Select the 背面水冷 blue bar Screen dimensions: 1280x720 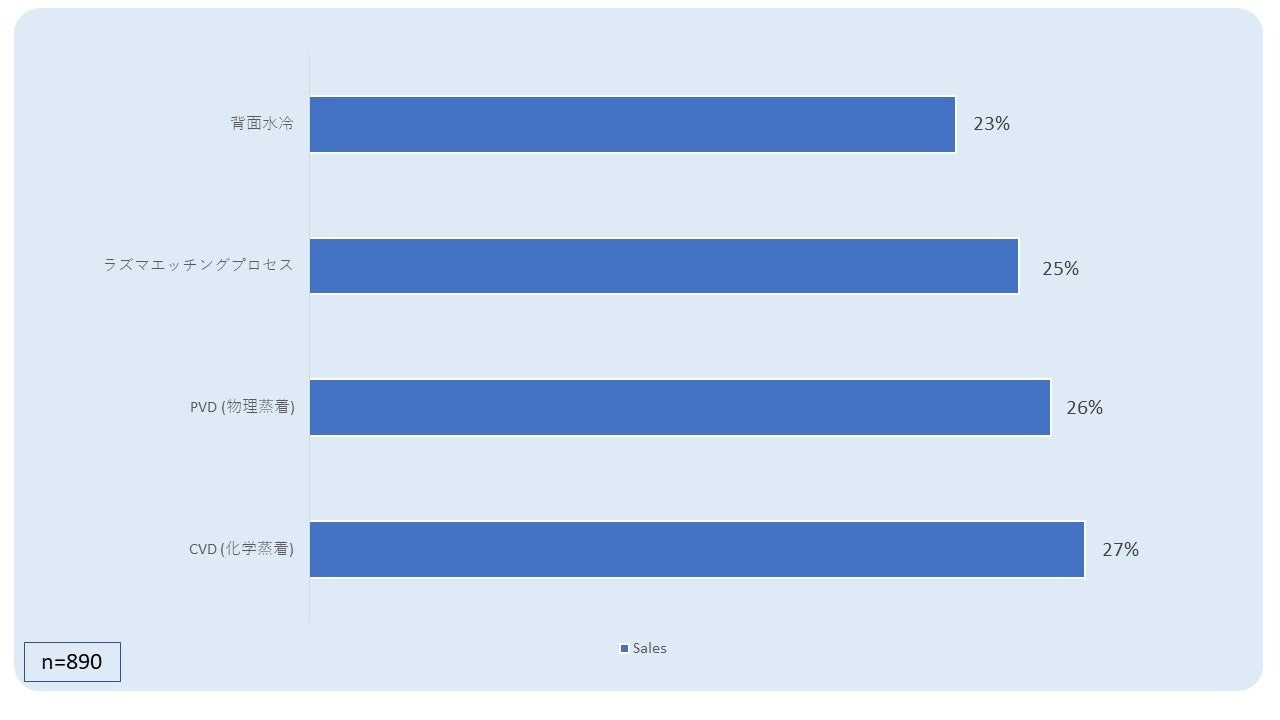[x=632, y=124]
